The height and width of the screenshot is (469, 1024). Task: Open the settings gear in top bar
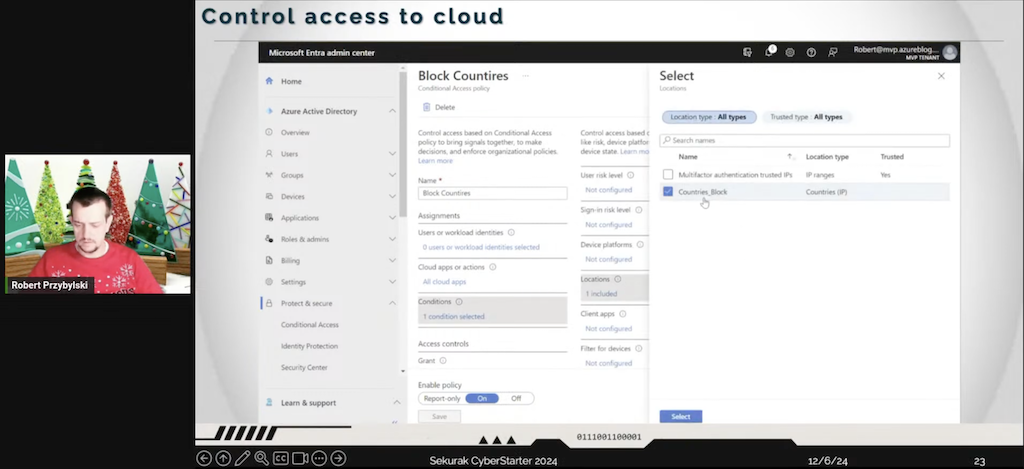click(x=790, y=52)
